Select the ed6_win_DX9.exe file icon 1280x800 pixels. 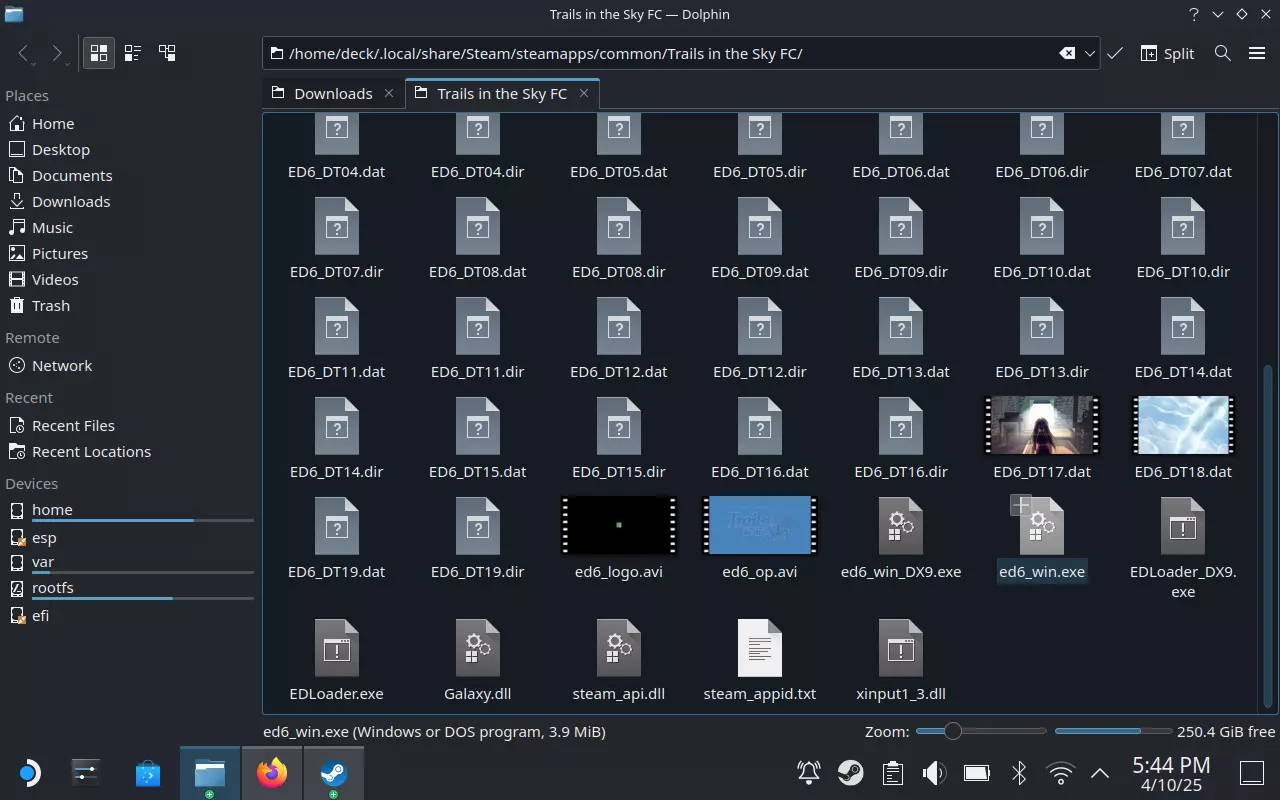point(901,526)
